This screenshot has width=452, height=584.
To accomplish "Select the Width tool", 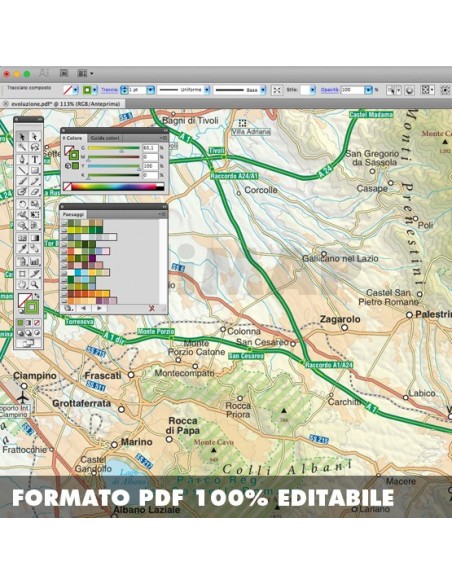I will [x=22, y=214].
